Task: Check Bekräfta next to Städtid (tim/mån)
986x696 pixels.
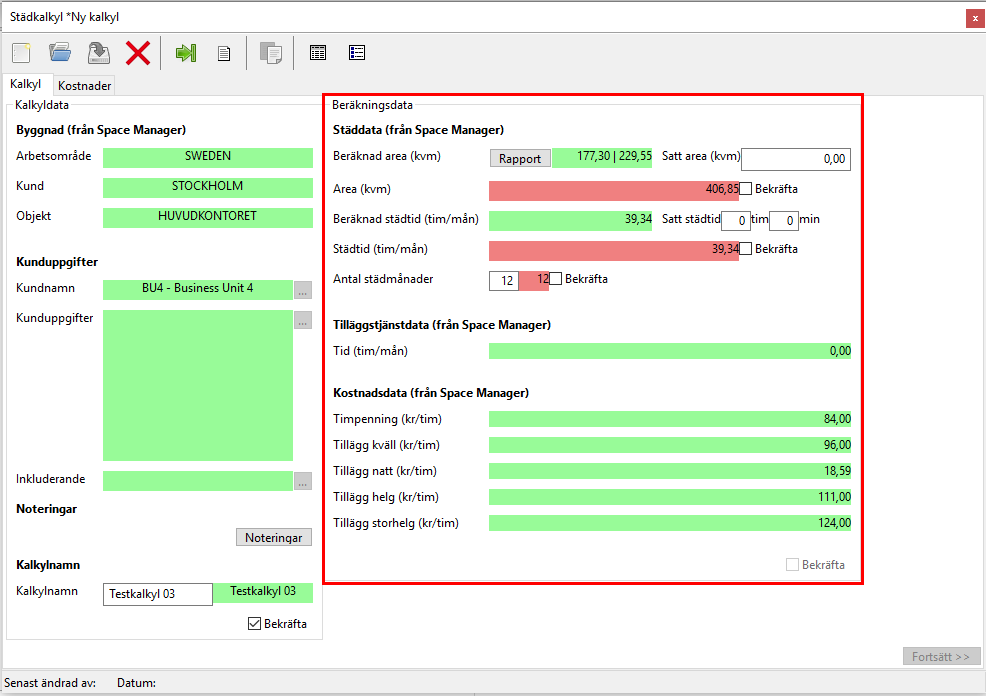Action: (746, 249)
